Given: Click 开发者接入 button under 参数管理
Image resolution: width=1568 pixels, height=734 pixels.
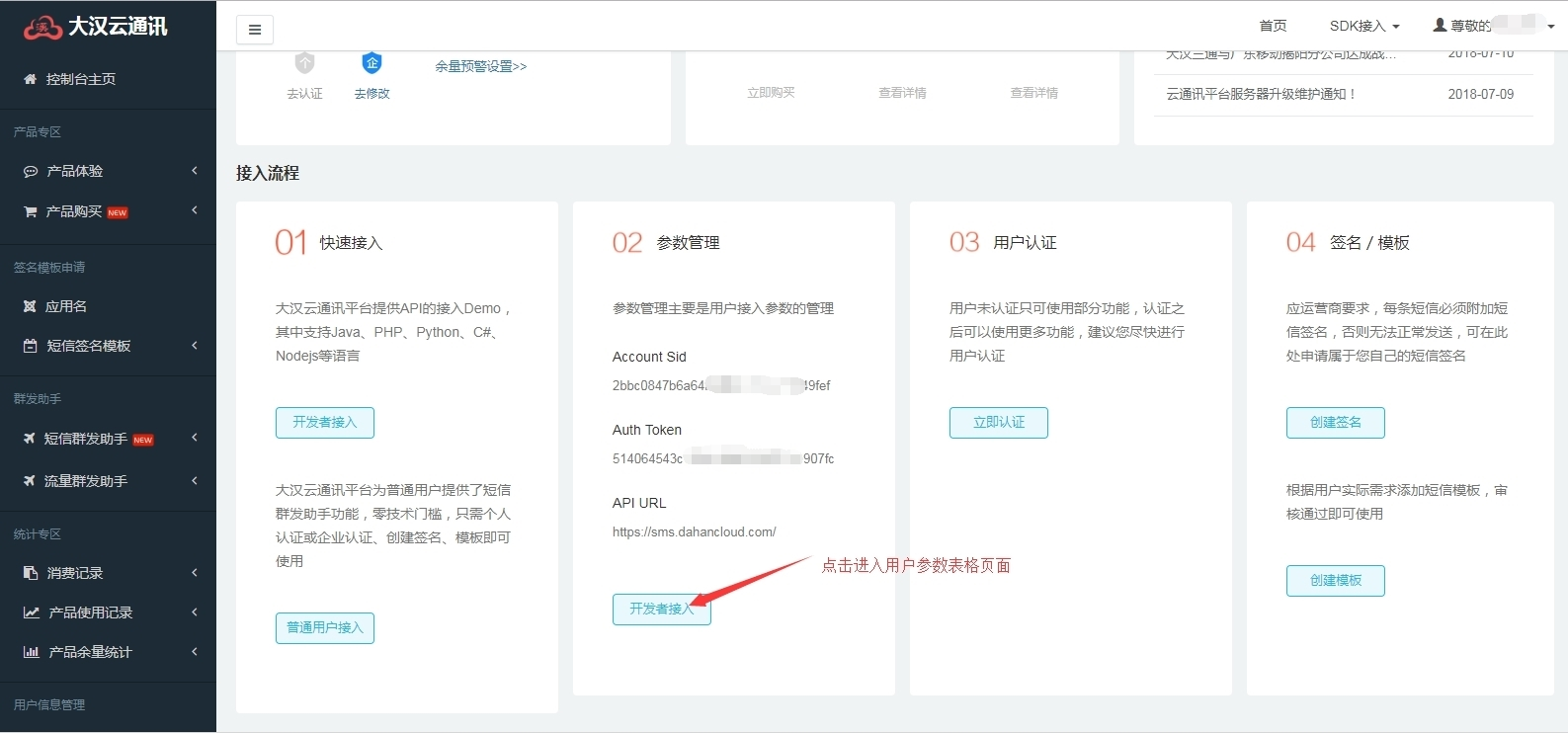Looking at the screenshot, I should pyautogui.click(x=662, y=610).
